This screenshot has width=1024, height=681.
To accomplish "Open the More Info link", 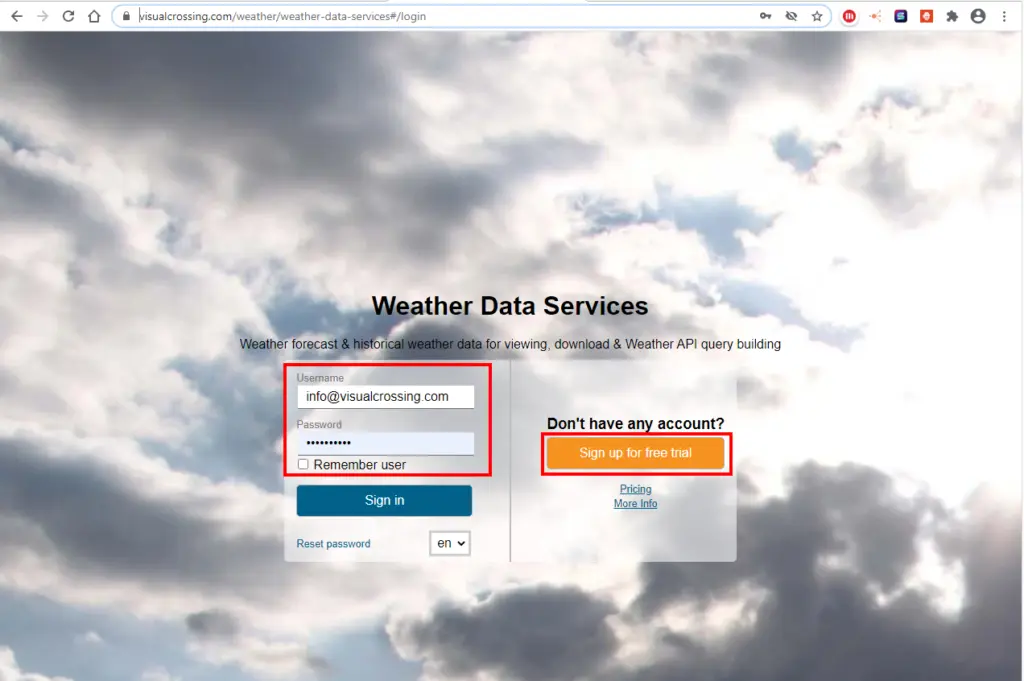I will pyautogui.click(x=635, y=504).
